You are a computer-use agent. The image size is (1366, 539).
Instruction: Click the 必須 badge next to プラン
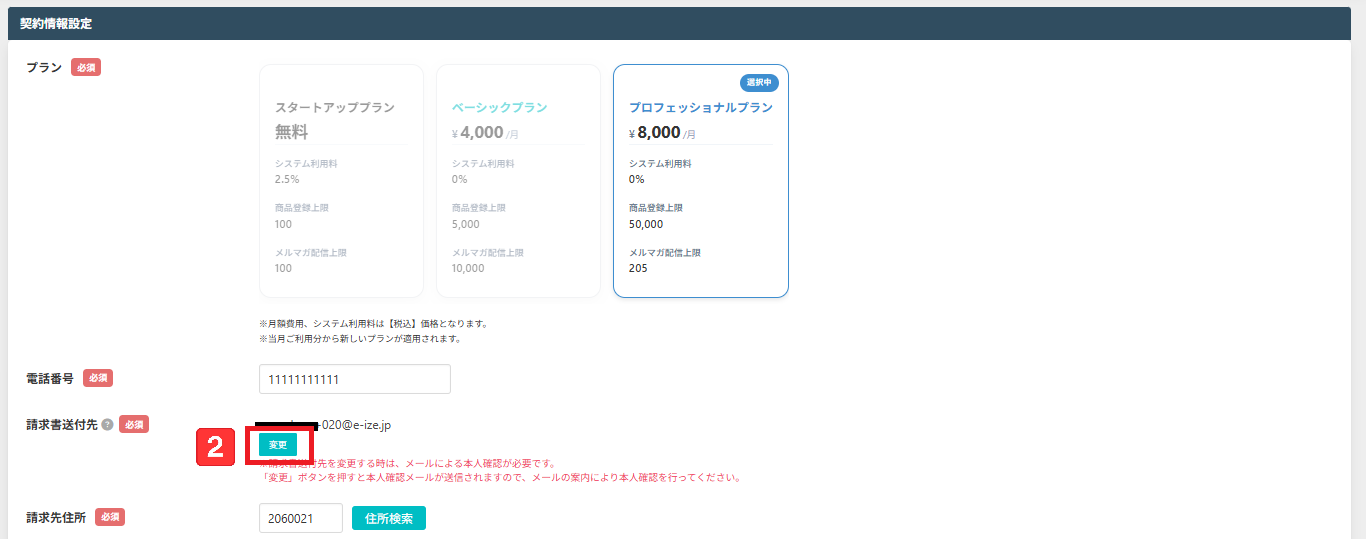pos(86,68)
